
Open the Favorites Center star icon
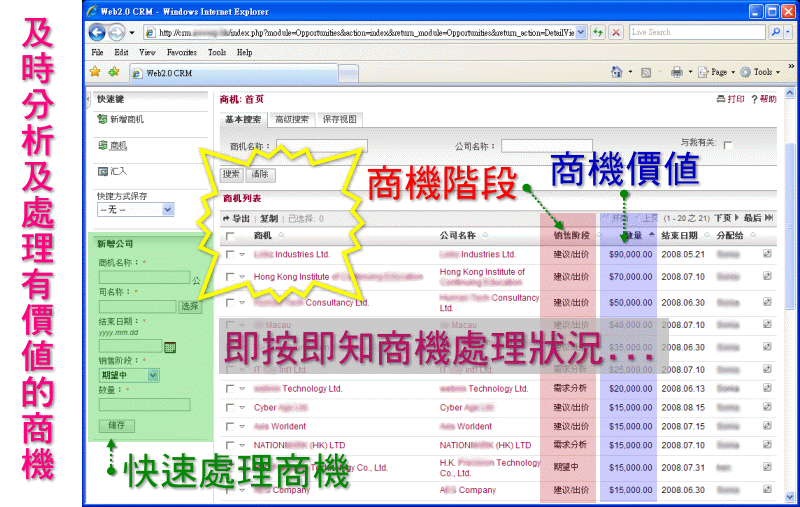(95, 72)
